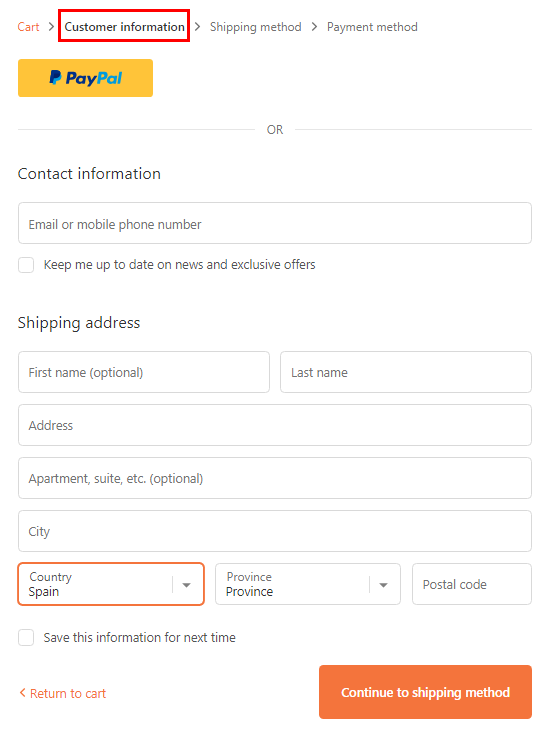542x732 pixels.
Task: Select the Customer information breadcrumb step
Action: coord(124,27)
